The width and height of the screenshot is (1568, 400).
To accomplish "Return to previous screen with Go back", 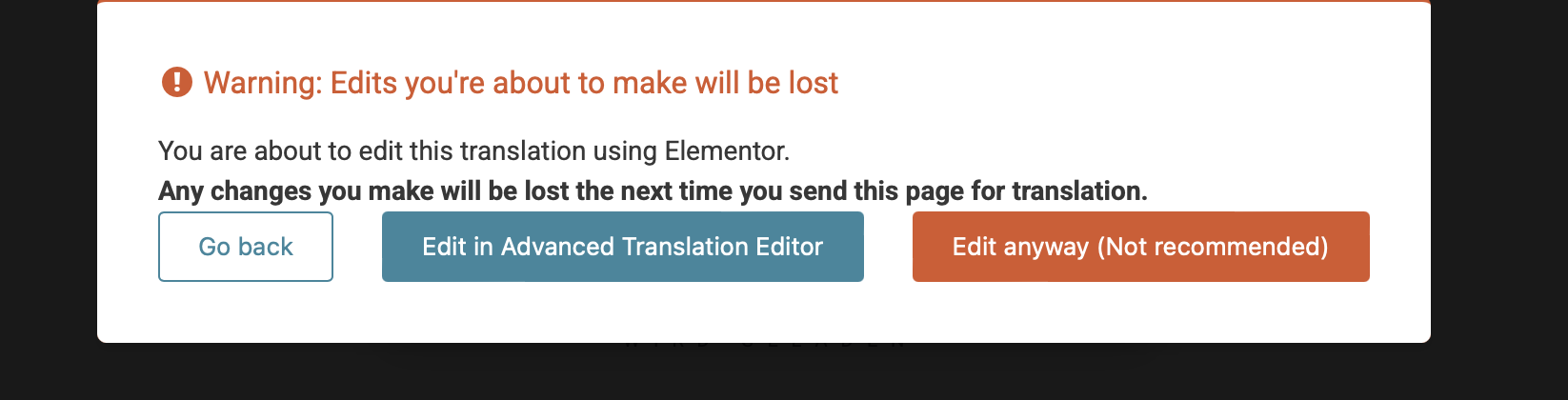I will (246, 247).
